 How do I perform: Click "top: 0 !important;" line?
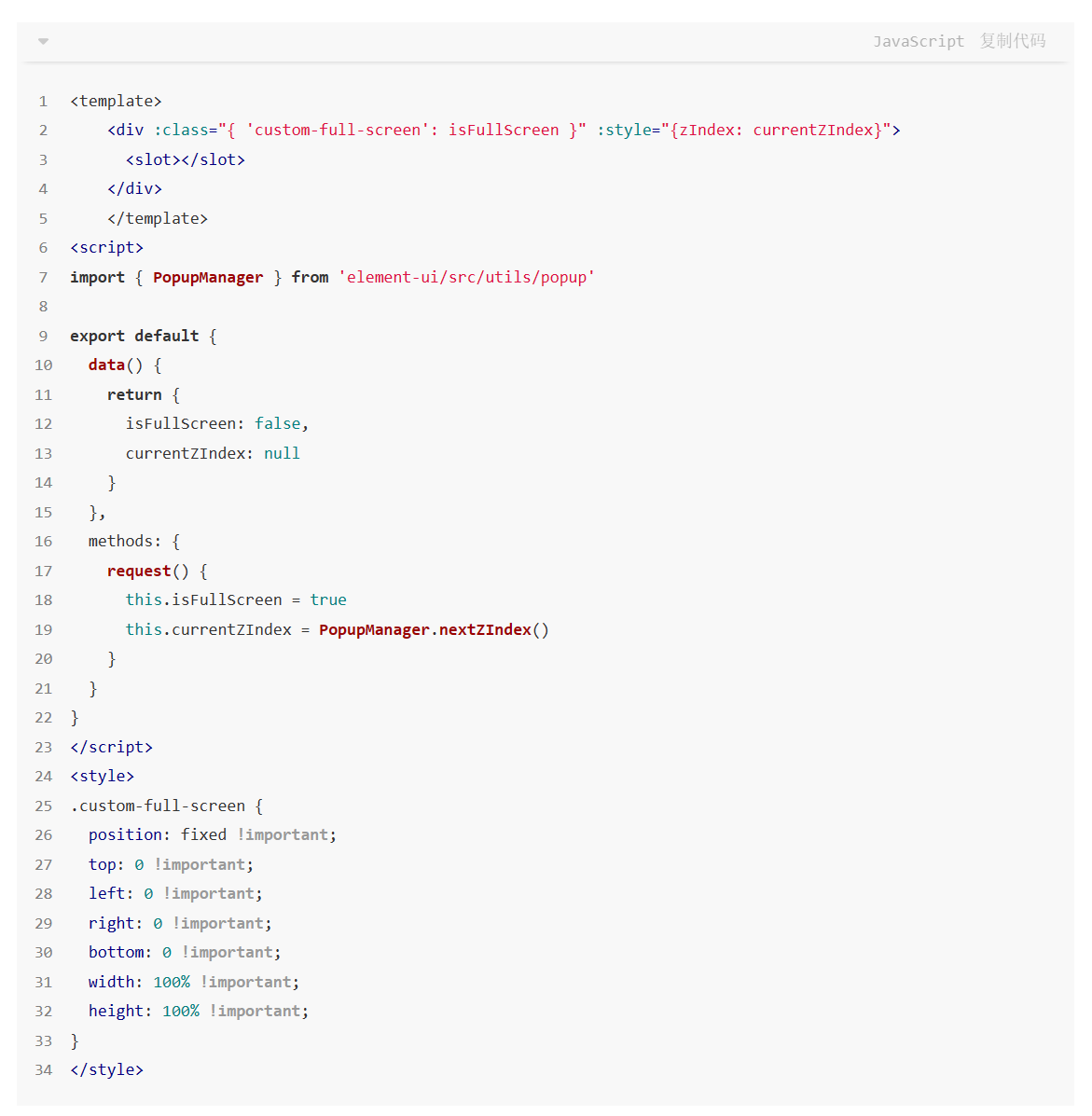tap(171, 865)
